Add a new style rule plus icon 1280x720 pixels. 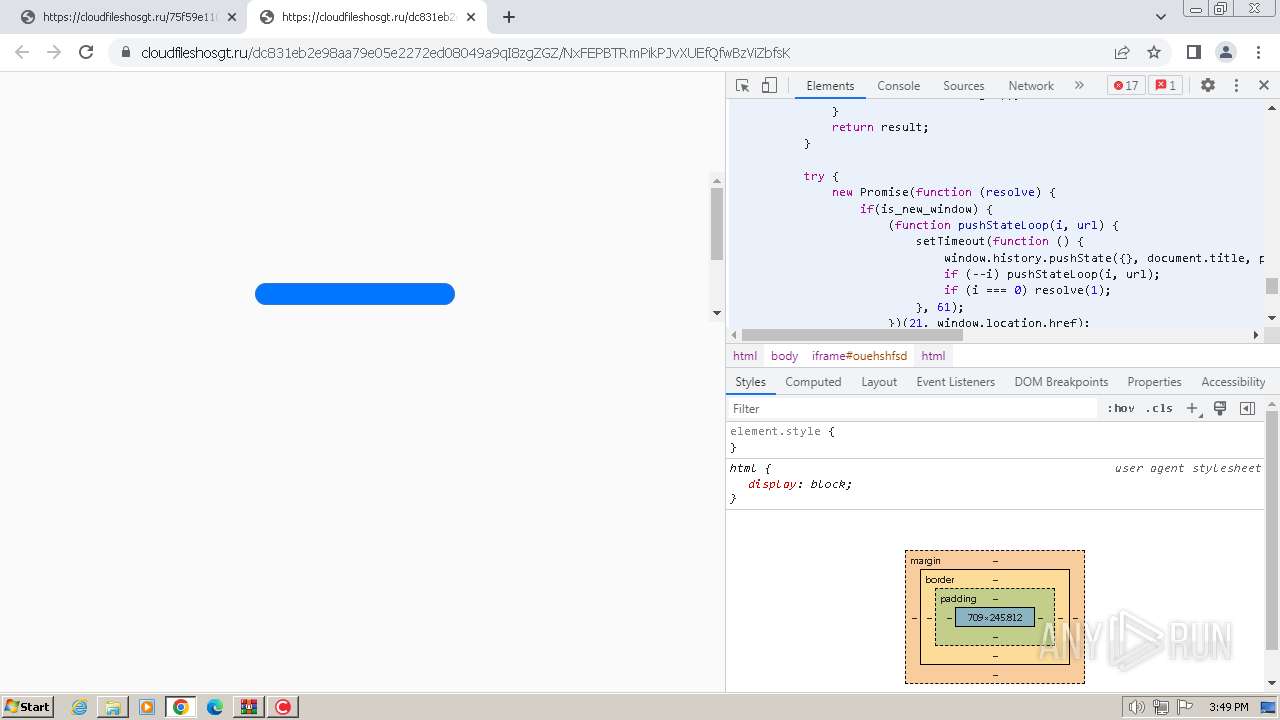1192,408
